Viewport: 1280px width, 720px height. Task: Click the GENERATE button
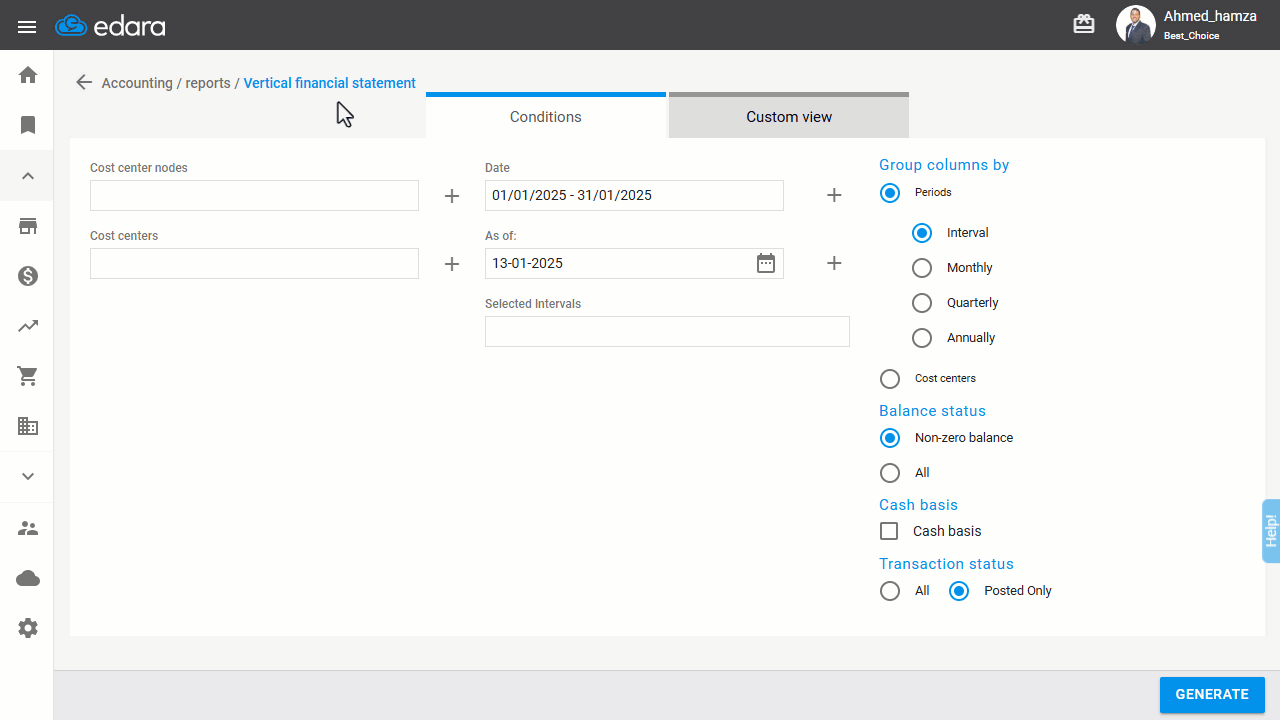click(1212, 695)
